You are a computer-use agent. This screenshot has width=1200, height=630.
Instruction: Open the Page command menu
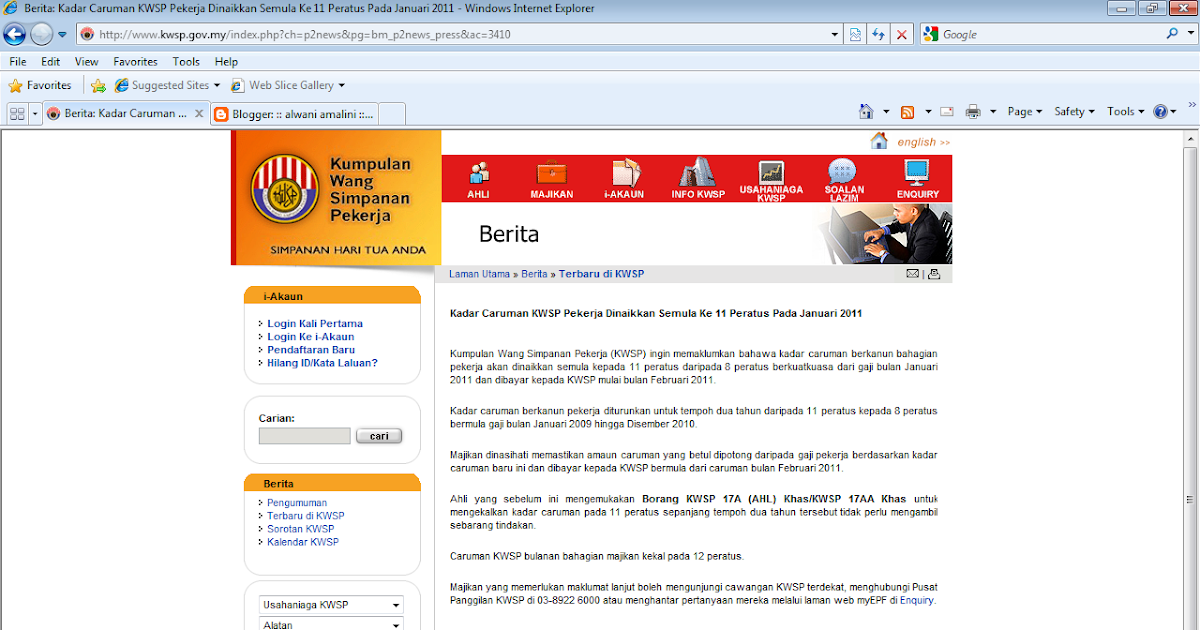[1025, 112]
